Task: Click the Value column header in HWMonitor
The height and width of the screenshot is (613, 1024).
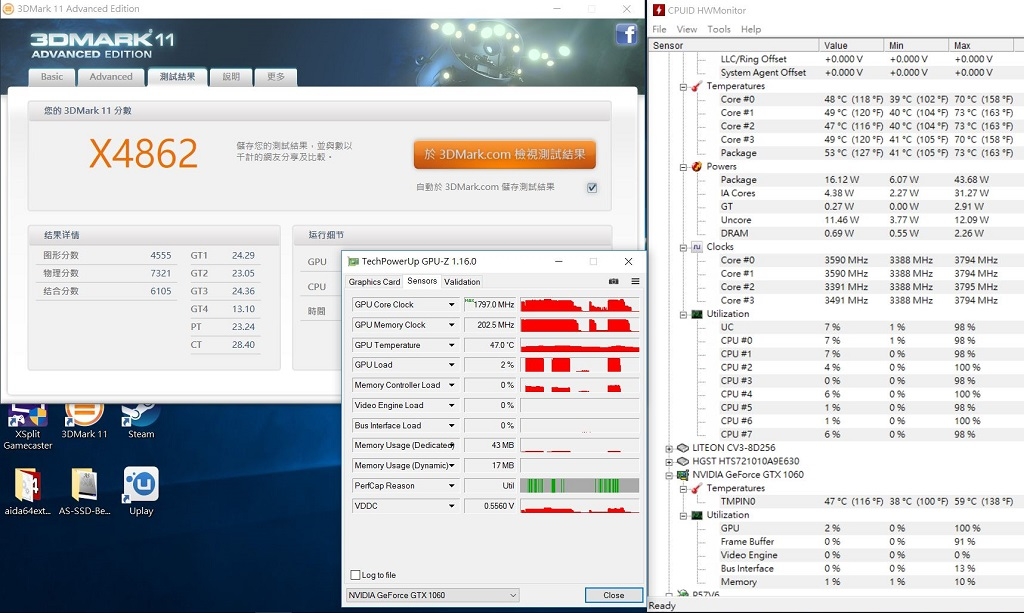Action: point(851,45)
